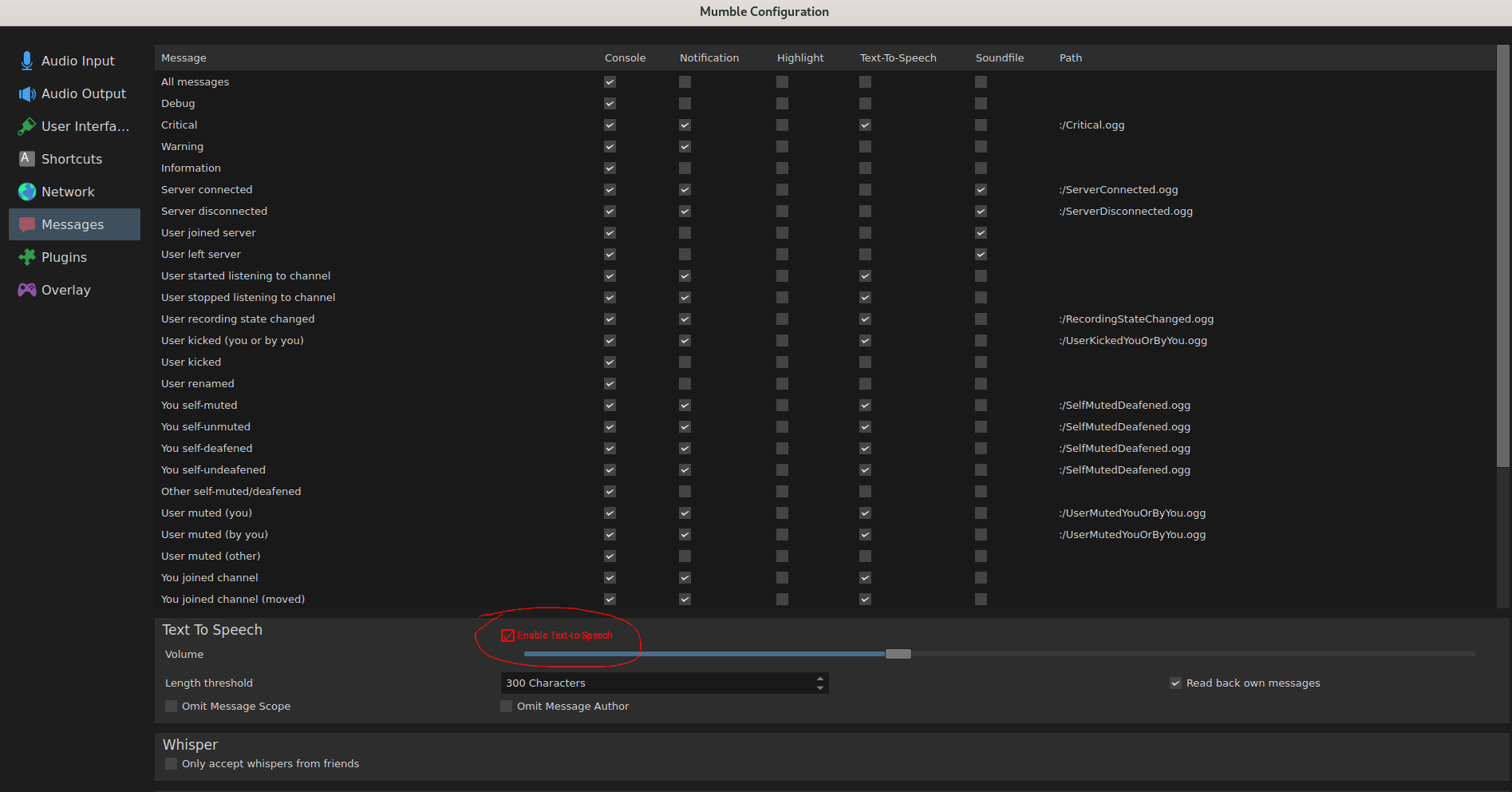Viewport: 1512px width, 792px height.
Task: Click the Console column header
Action: pos(625,57)
